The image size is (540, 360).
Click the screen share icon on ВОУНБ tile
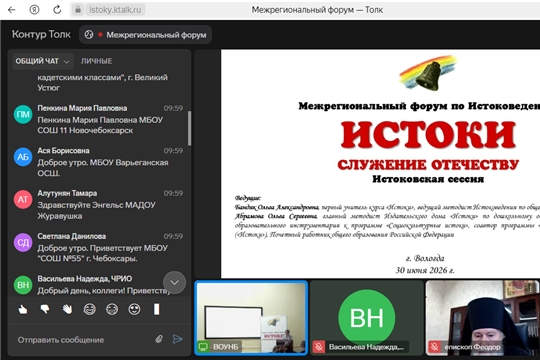(203, 347)
